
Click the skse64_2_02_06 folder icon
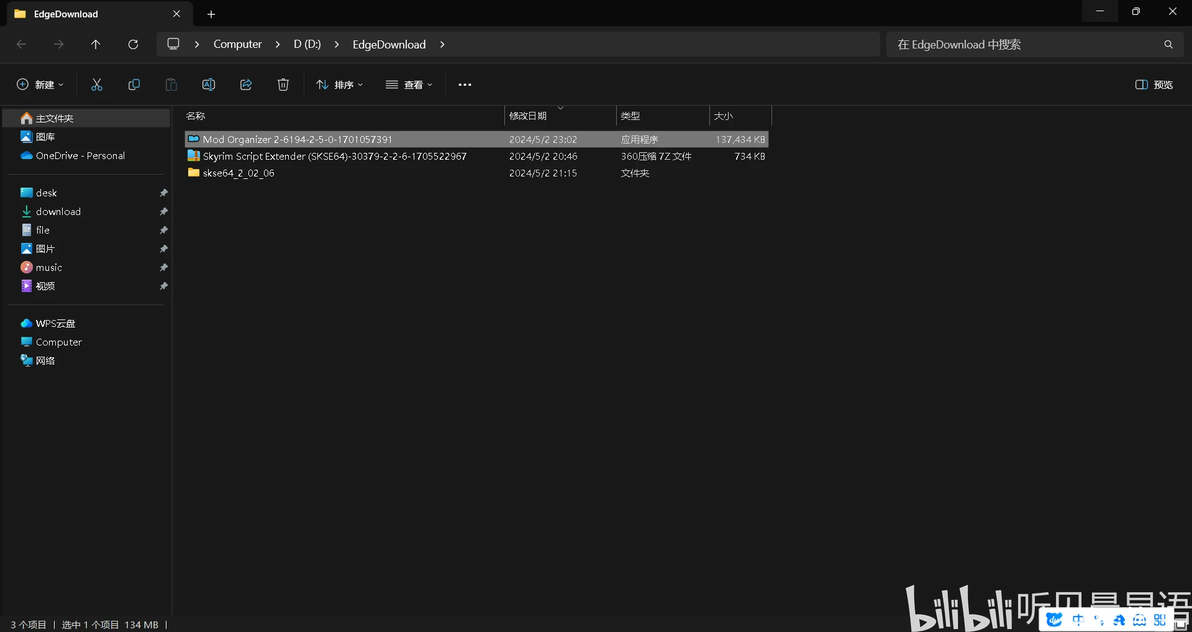pyautogui.click(x=193, y=173)
